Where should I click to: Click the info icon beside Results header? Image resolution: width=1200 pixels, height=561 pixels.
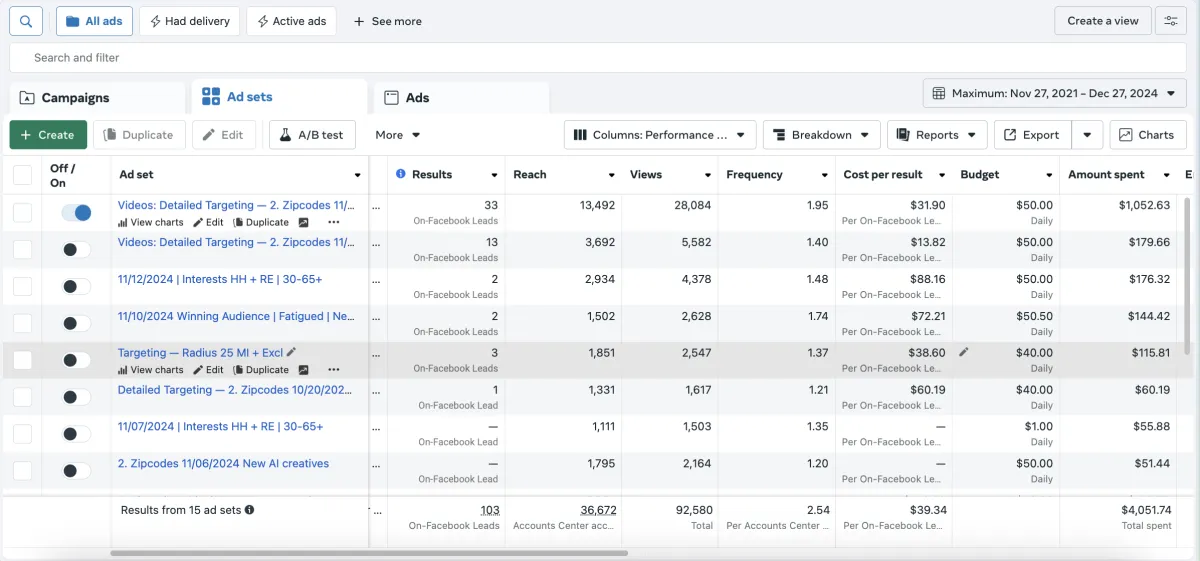coord(401,174)
